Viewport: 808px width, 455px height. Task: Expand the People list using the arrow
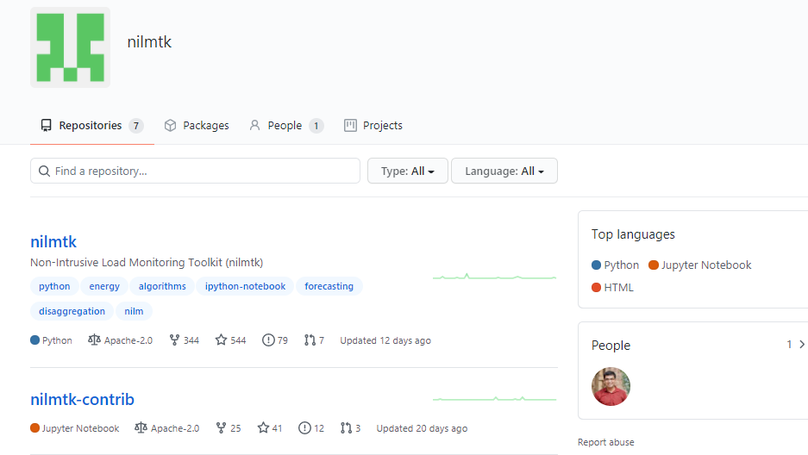[x=801, y=345]
